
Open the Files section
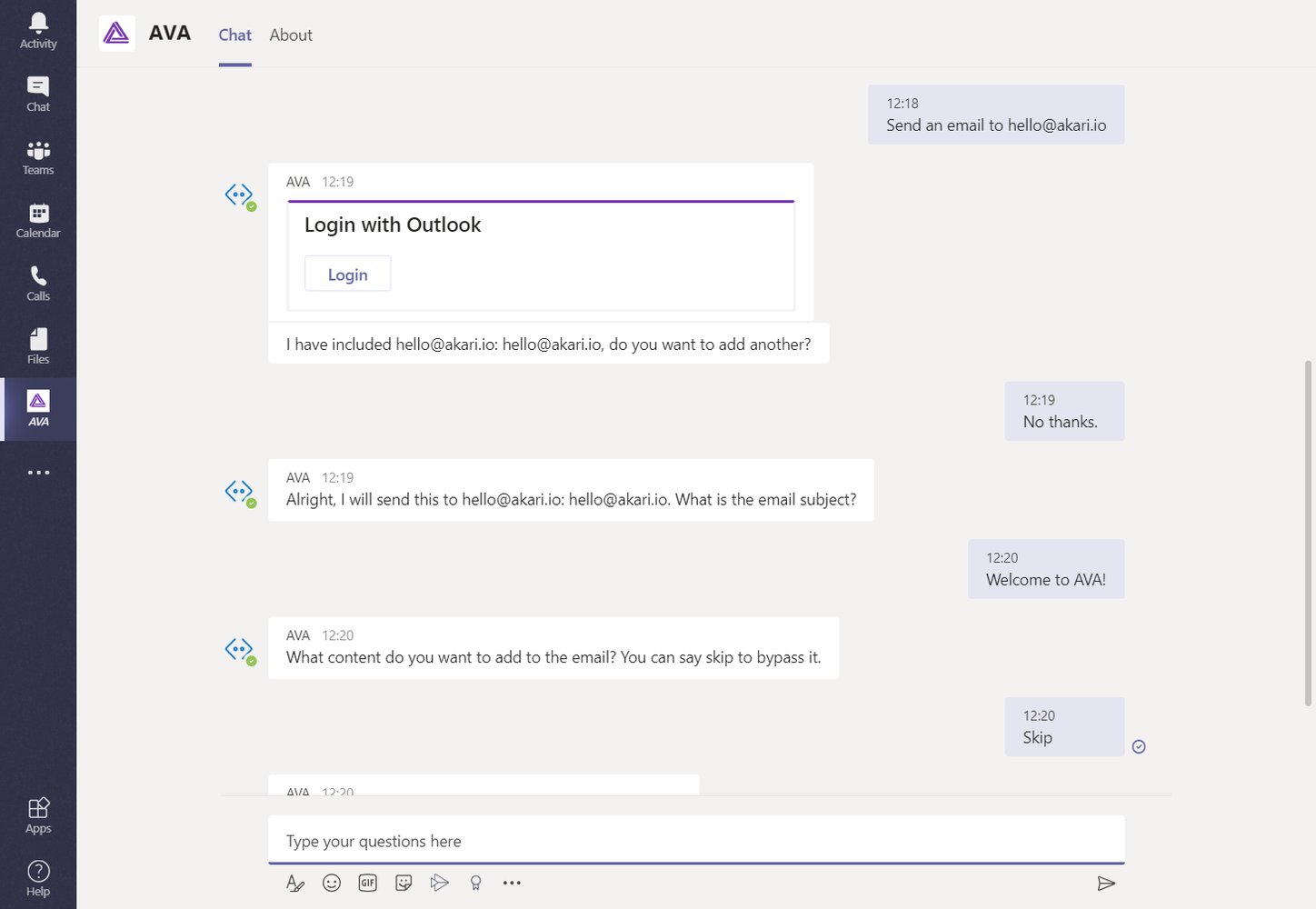(x=38, y=346)
